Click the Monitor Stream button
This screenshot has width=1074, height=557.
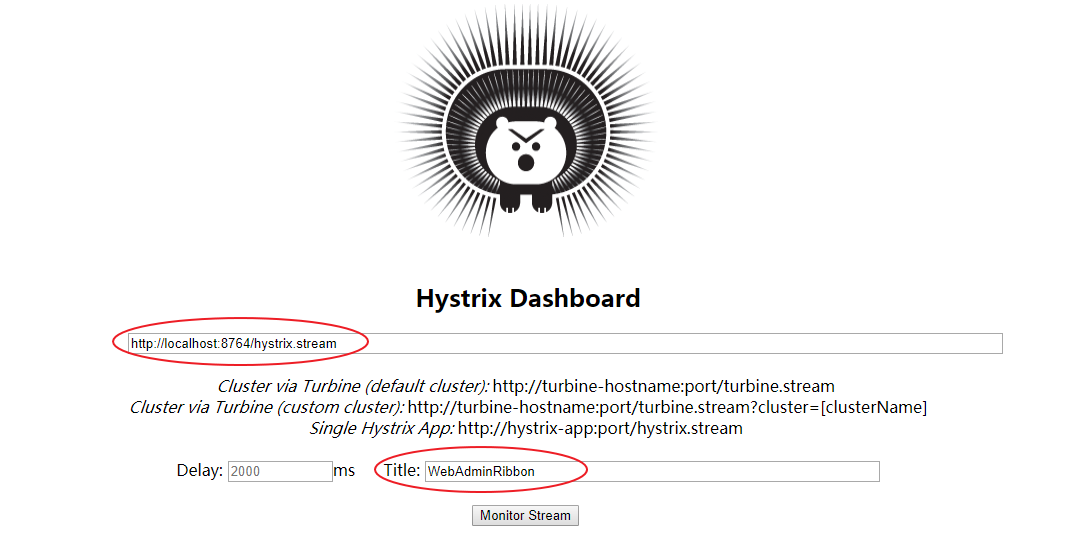[525, 515]
